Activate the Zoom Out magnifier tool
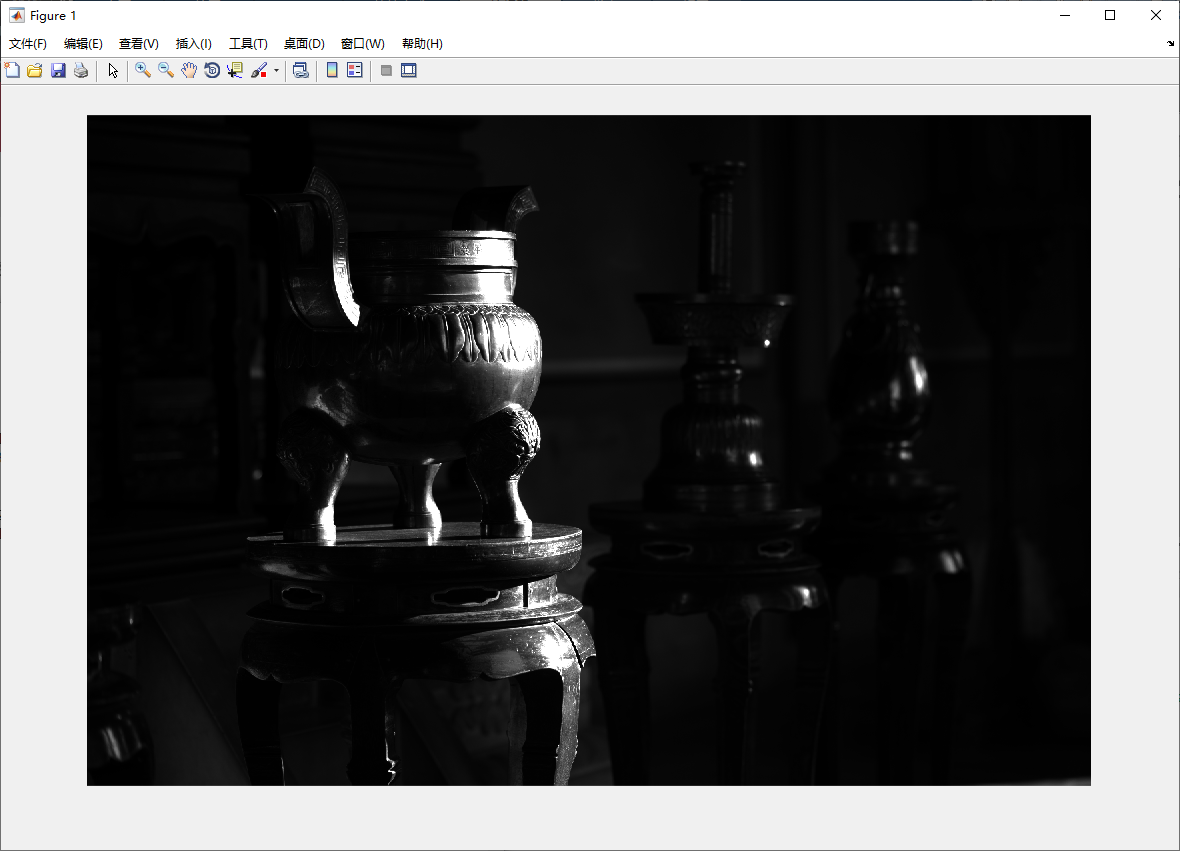This screenshot has height=851, width=1180. [x=166, y=71]
